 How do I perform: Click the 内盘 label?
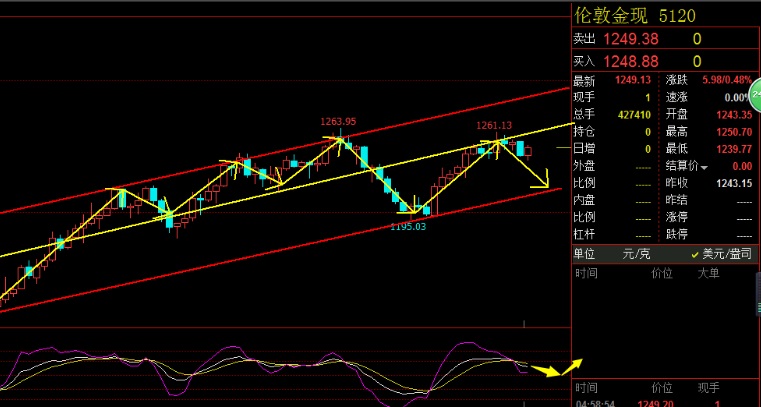coord(584,200)
